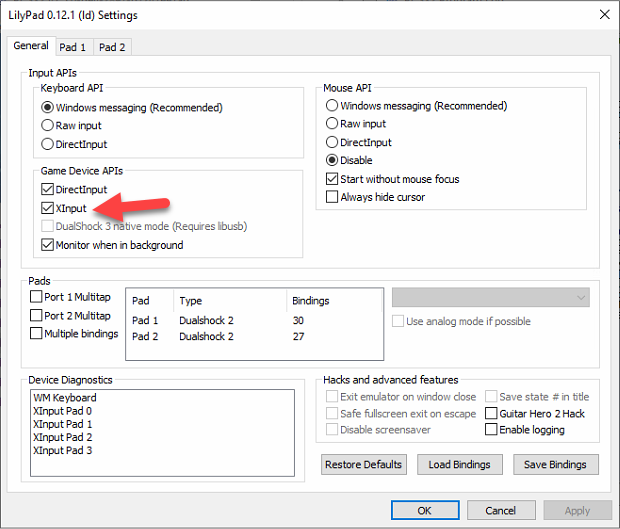Open the Pad 1 tab
620x529 pixels.
point(73,47)
